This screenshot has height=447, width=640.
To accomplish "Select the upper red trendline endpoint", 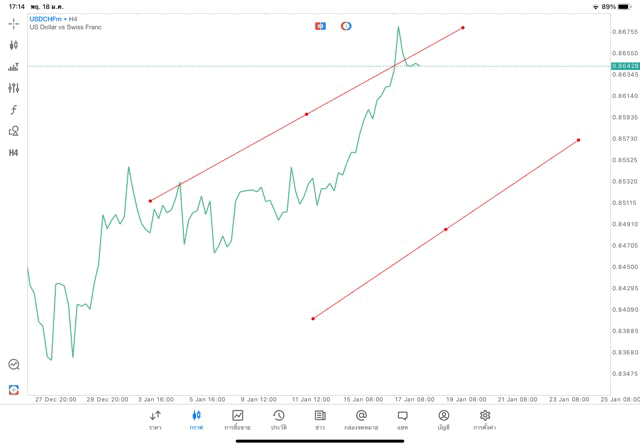I will [x=463, y=27].
